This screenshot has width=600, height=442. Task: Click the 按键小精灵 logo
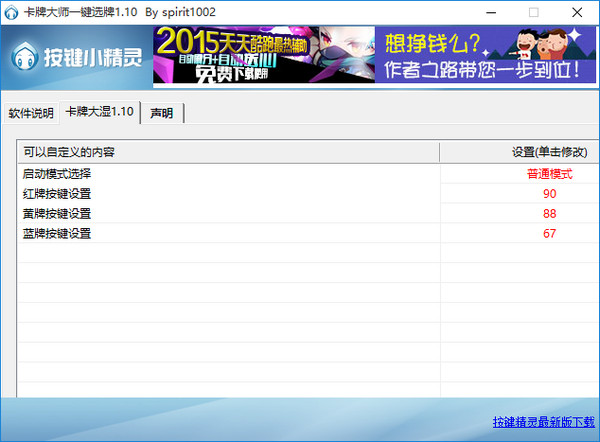[77, 57]
